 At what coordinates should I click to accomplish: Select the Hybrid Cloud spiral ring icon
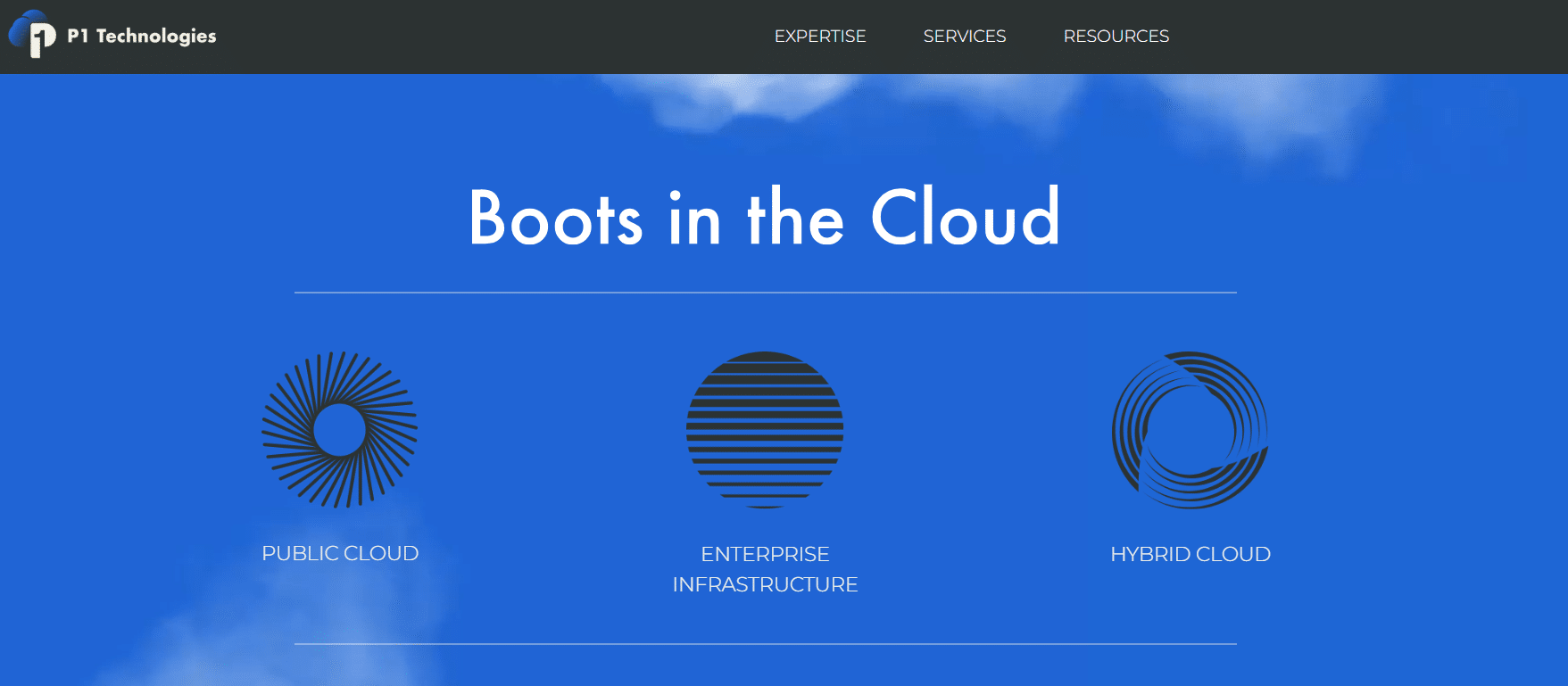[1191, 430]
